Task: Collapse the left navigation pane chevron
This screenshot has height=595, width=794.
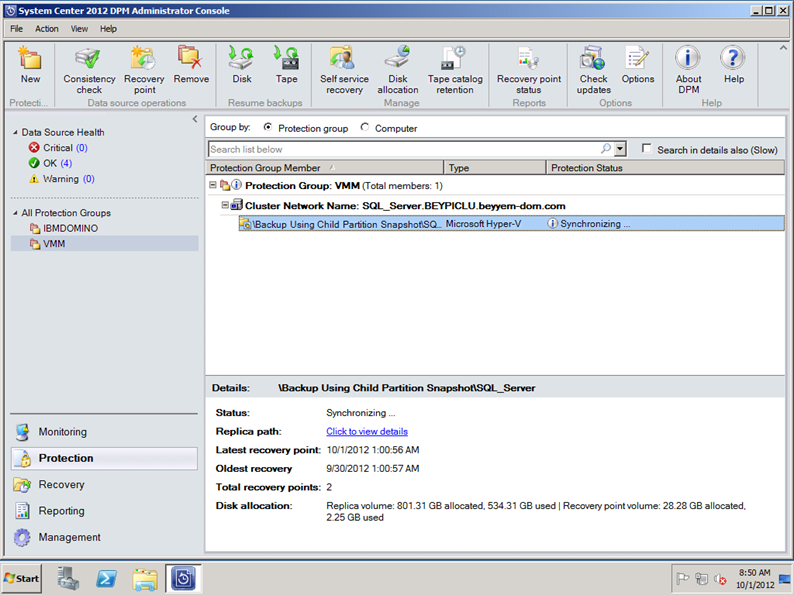Action: point(195,119)
